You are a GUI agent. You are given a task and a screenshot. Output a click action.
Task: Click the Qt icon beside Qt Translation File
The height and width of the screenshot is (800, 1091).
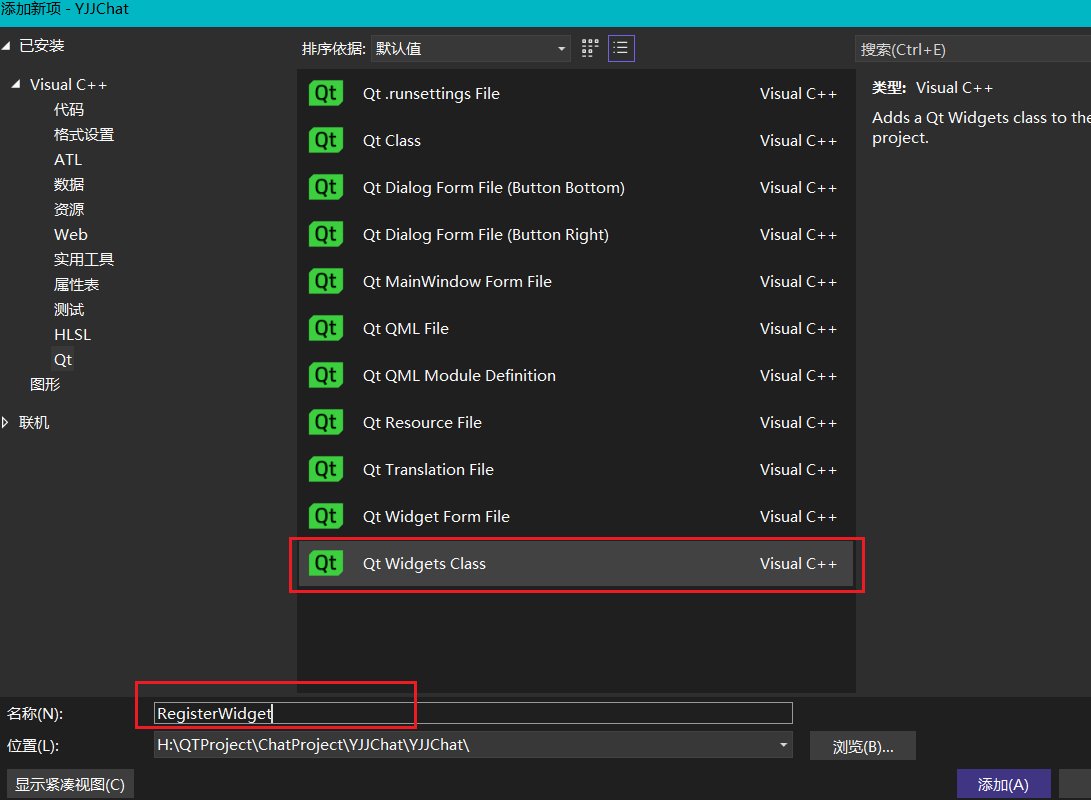pos(326,470)
